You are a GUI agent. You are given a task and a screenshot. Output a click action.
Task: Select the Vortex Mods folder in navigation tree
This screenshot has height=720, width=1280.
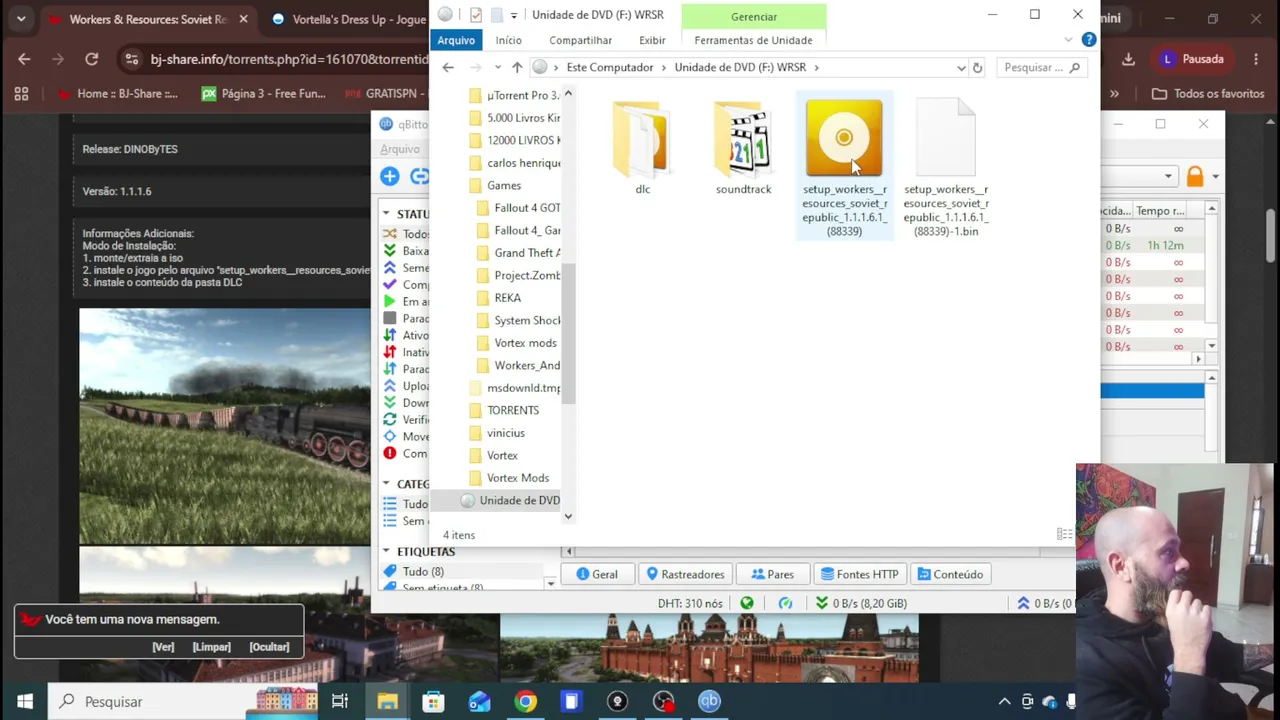pyautogui.click(x=518, y=478)
